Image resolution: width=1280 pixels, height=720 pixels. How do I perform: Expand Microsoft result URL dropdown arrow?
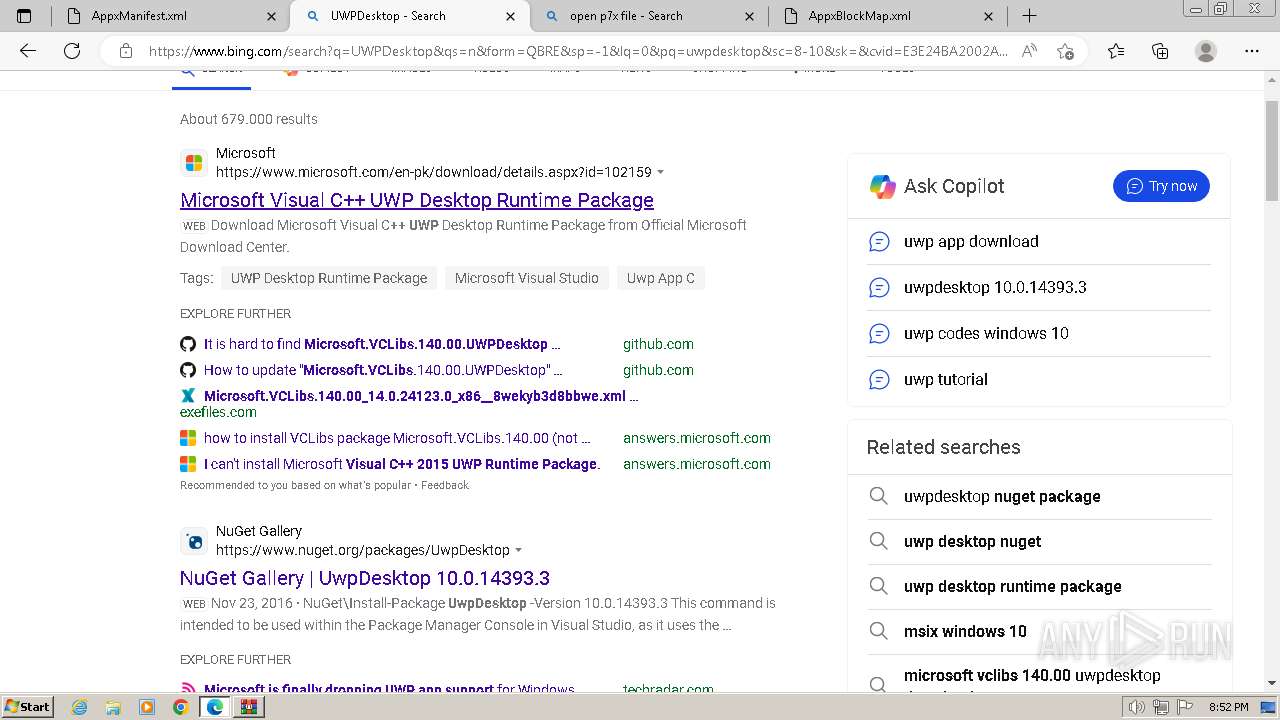(x=661, y=173)
